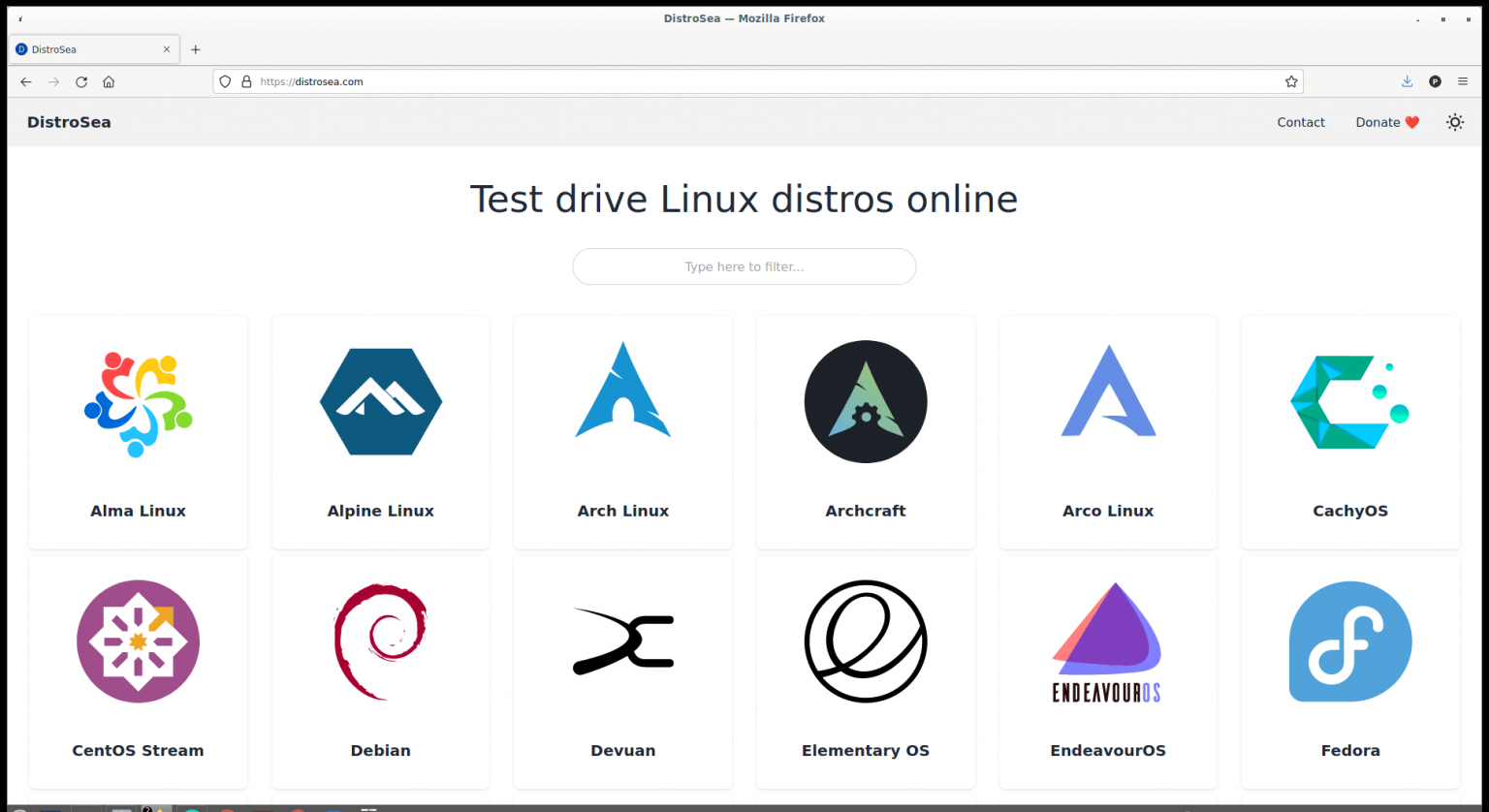The height and width of the screenshot is (812, 1489).
Task: Focus the distro filter search box
Action: coord(744,266)
